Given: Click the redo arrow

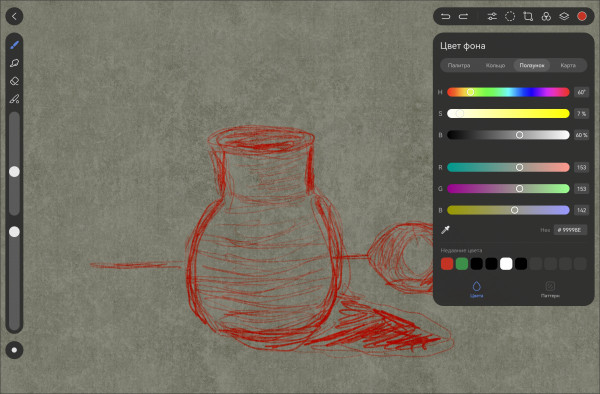Looking at the screenshot, I should click(463, 16).
